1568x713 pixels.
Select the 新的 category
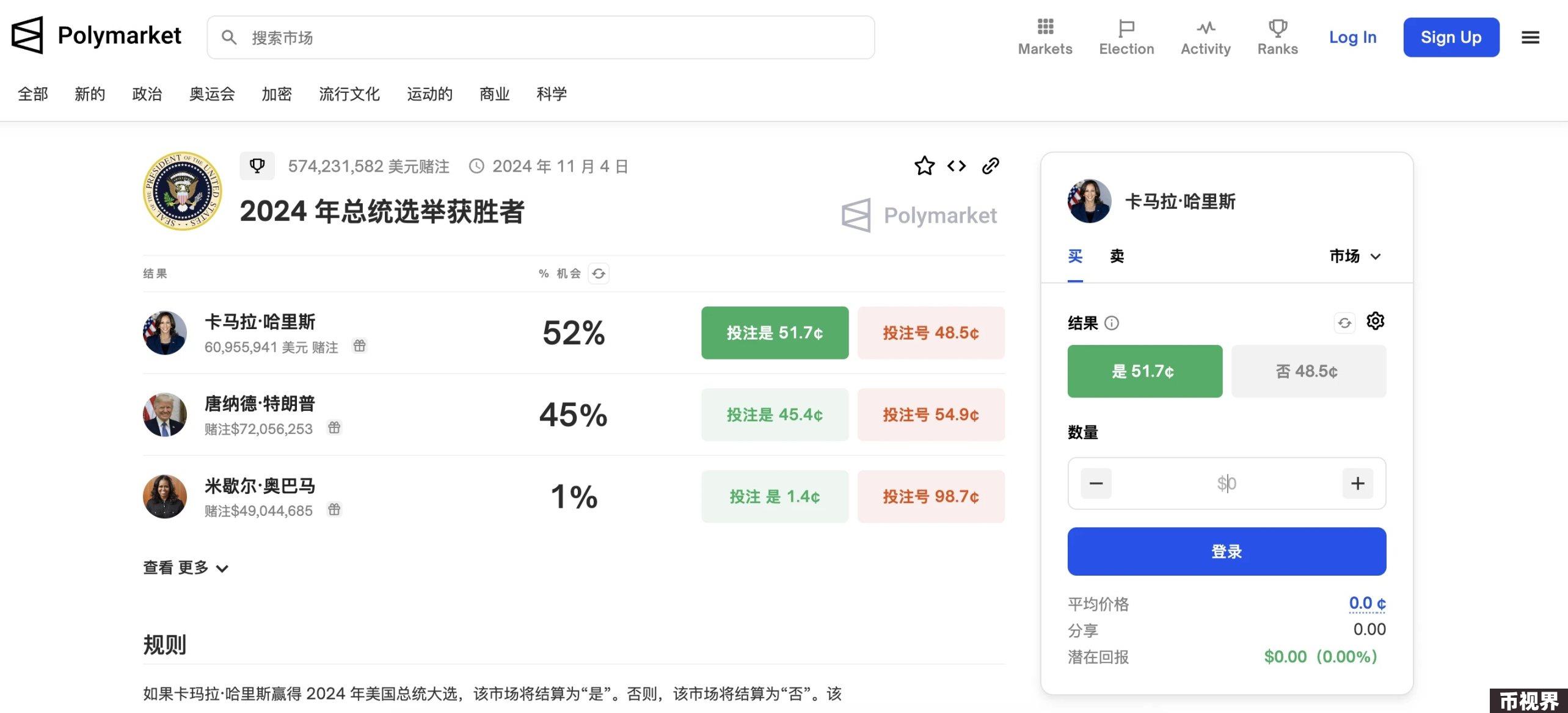(90, 94)
